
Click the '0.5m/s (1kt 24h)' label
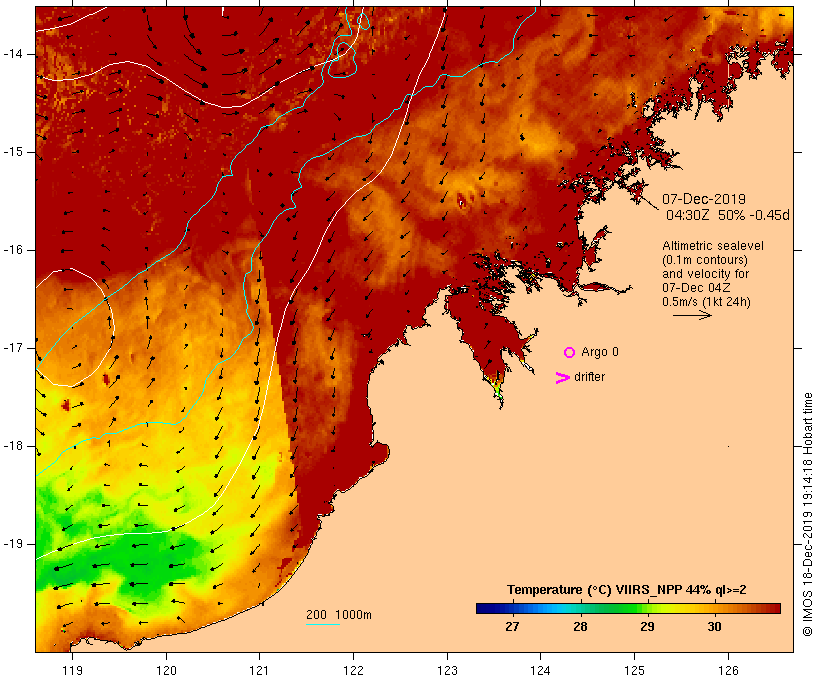point(706,302)
